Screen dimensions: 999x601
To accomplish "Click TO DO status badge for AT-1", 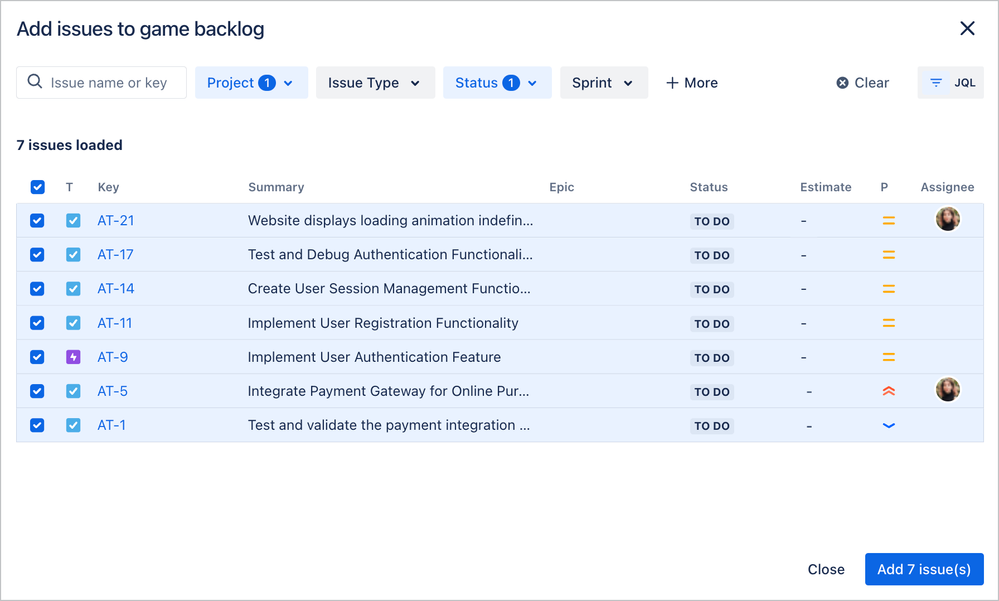I will click(712, 426).
